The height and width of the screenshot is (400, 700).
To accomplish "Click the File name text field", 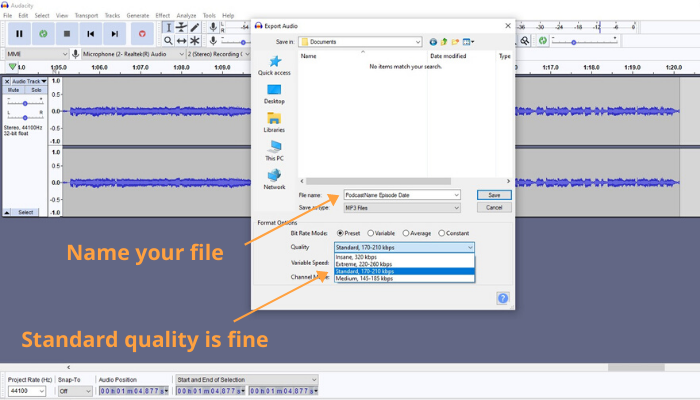I will coord(397,195).
